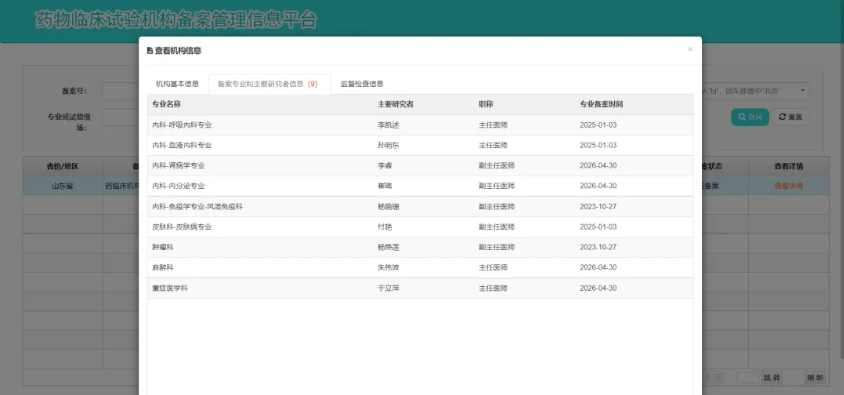
Task: Select the 肿瘤科 specialty row
Action: (420, 248)
